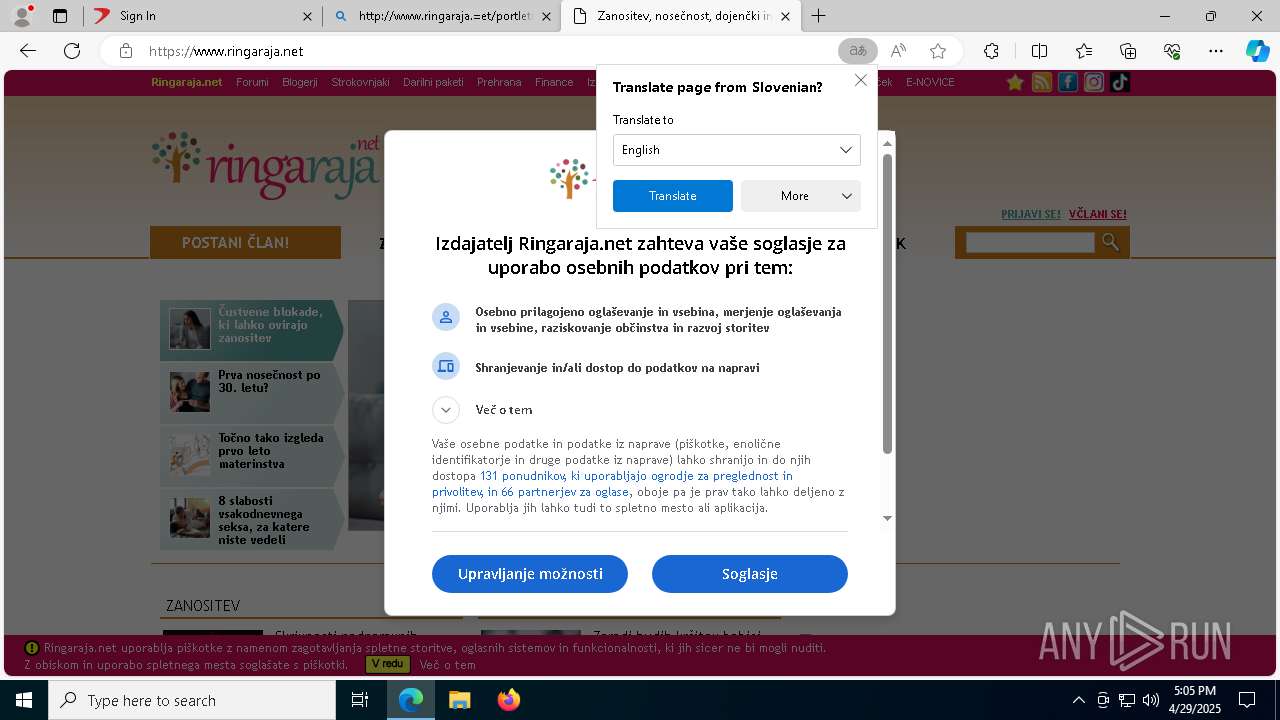Click the Soglasje consent button
Screen dimensions: 1280x720
750,574
